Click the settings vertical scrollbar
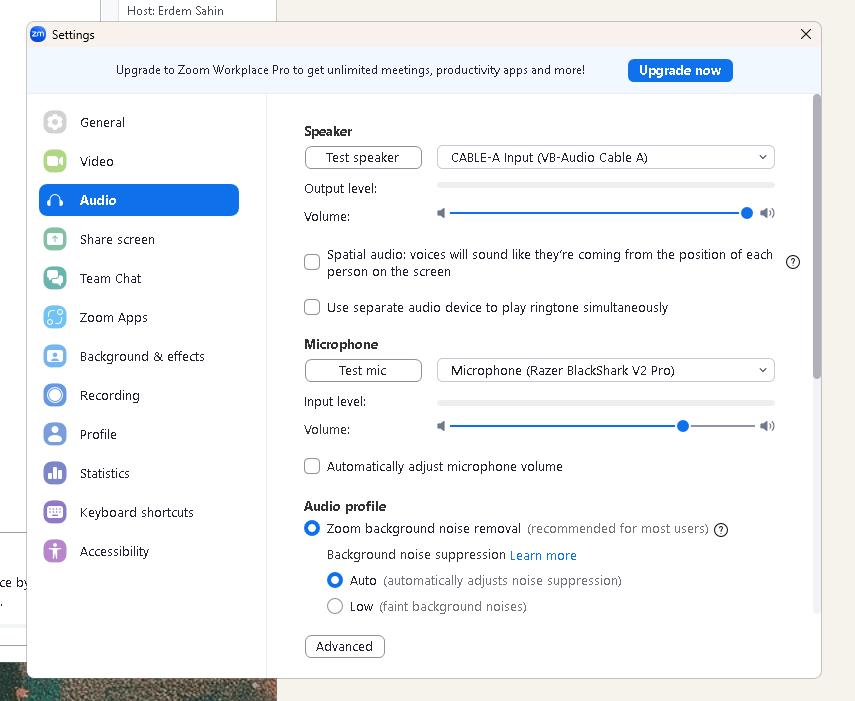 point(816,237)
